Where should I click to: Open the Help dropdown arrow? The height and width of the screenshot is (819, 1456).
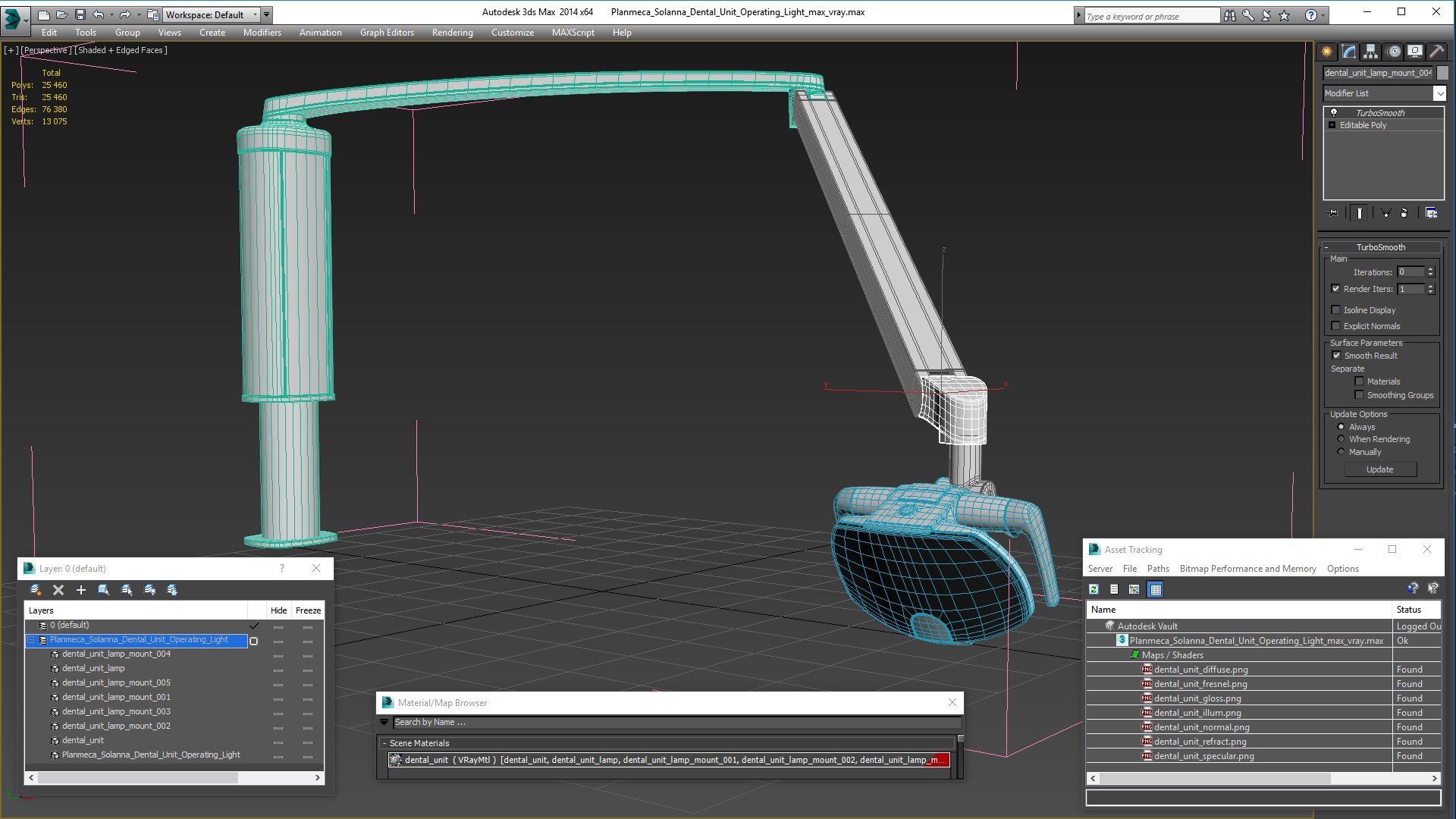(1323, 15)
